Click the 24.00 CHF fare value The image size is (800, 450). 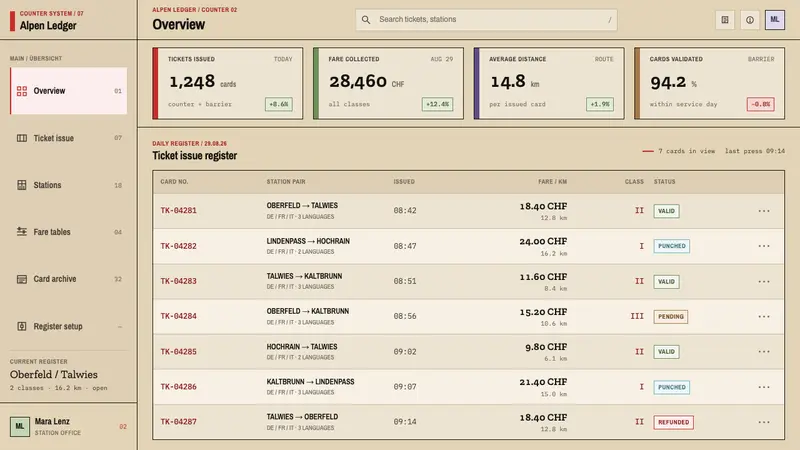(543, 241)
